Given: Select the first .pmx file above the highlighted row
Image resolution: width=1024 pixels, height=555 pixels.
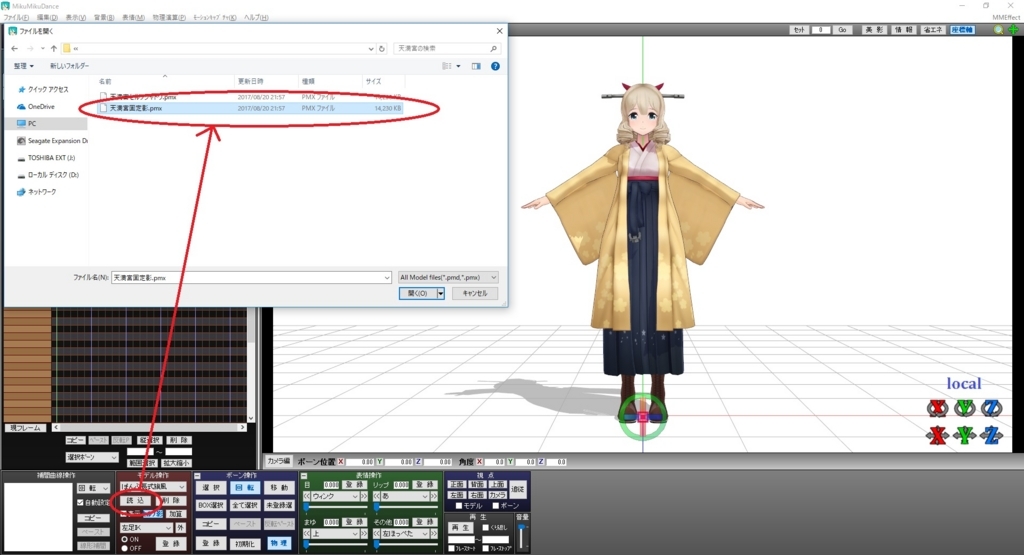Looking at the screenshot, I should coord(250,97).
